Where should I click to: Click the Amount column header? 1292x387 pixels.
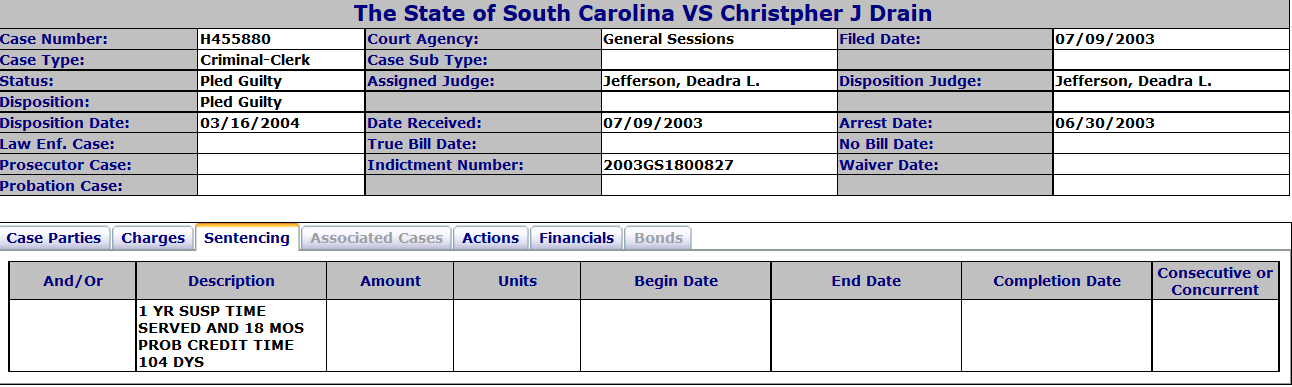[390, 281]
